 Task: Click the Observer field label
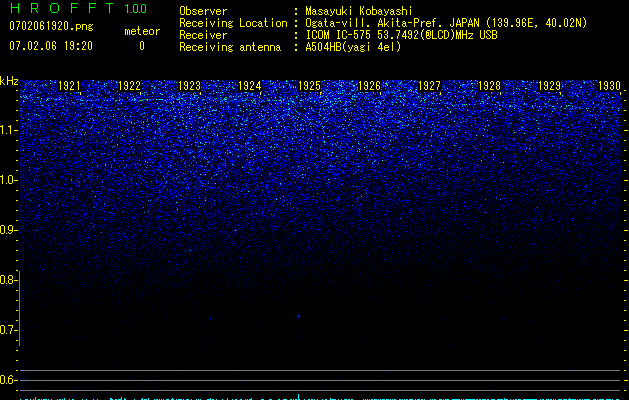(x=203, y=11)
